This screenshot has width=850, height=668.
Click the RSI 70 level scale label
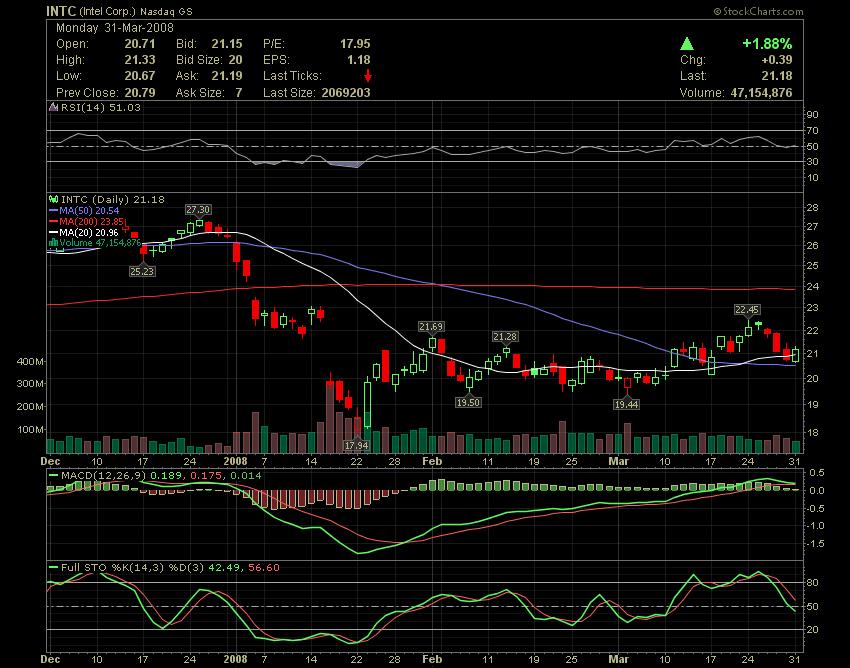(x=812, y=131)
